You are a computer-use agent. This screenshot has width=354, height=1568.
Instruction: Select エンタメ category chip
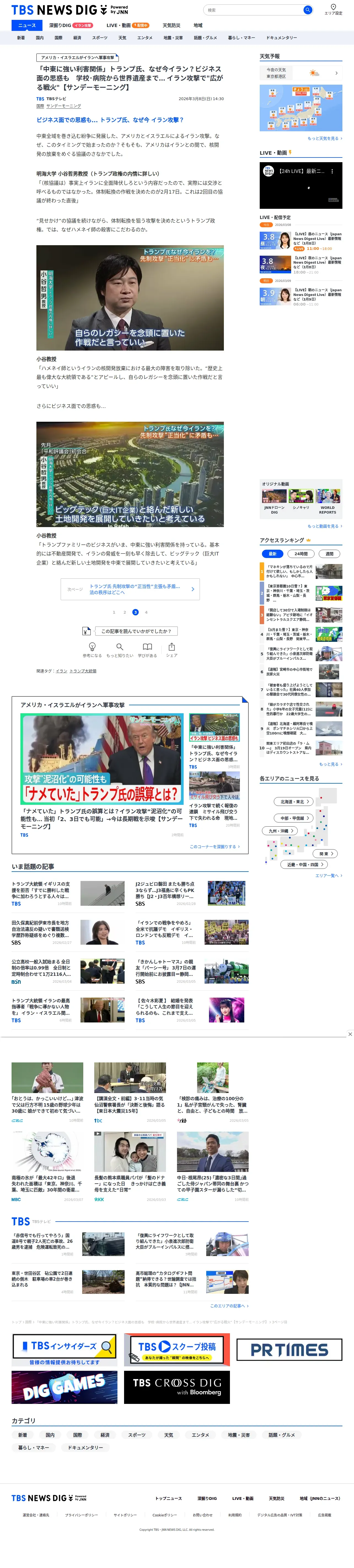click(200, 1435)
